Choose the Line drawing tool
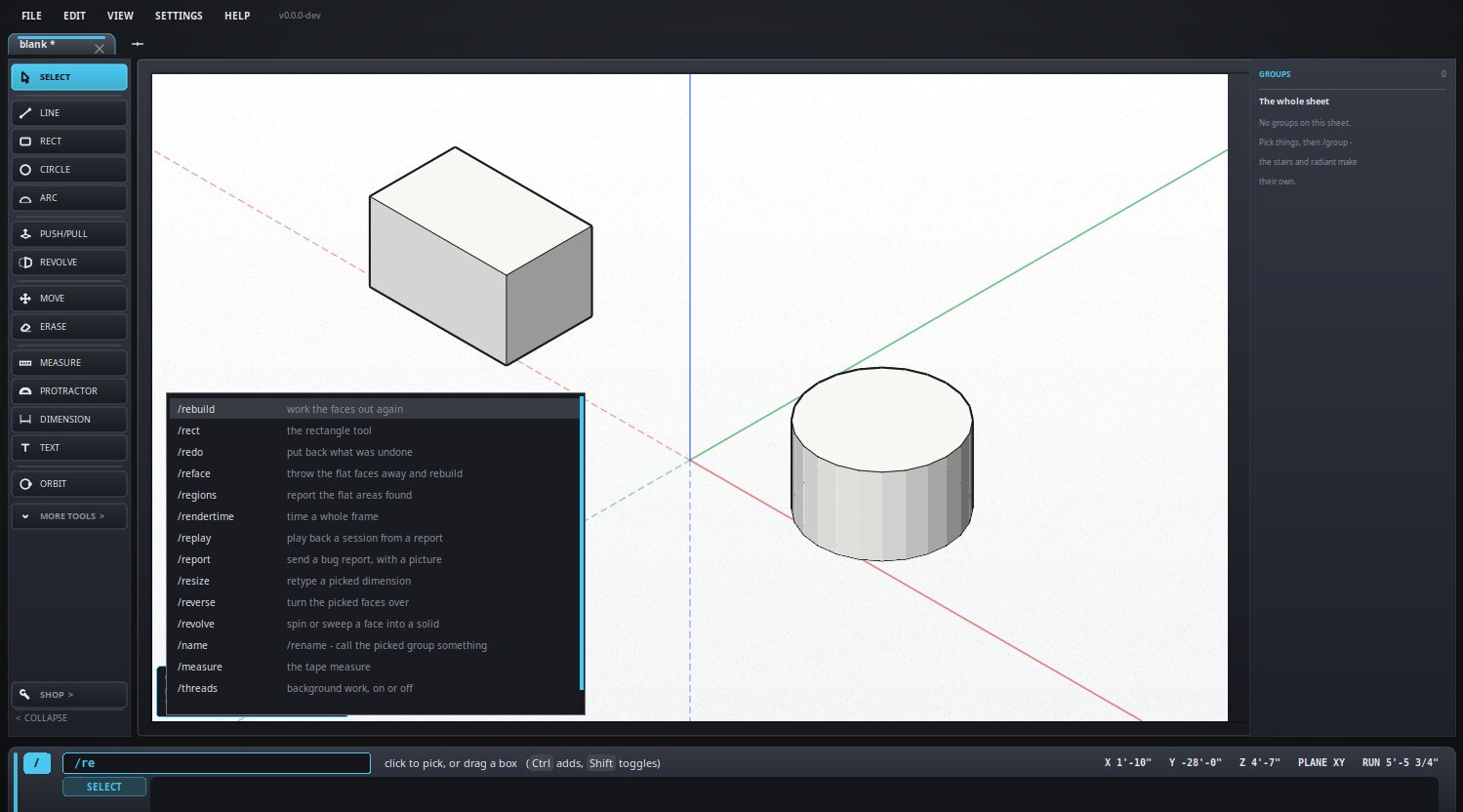 tap(69, 113)
